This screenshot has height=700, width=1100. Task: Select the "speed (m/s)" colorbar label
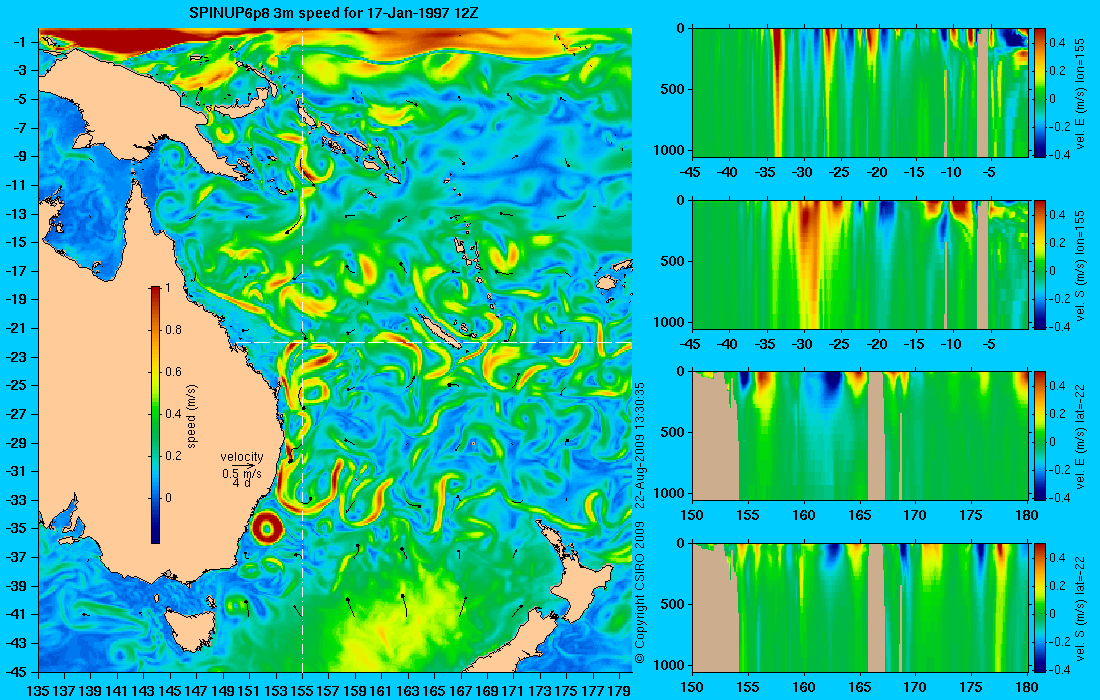192,415
